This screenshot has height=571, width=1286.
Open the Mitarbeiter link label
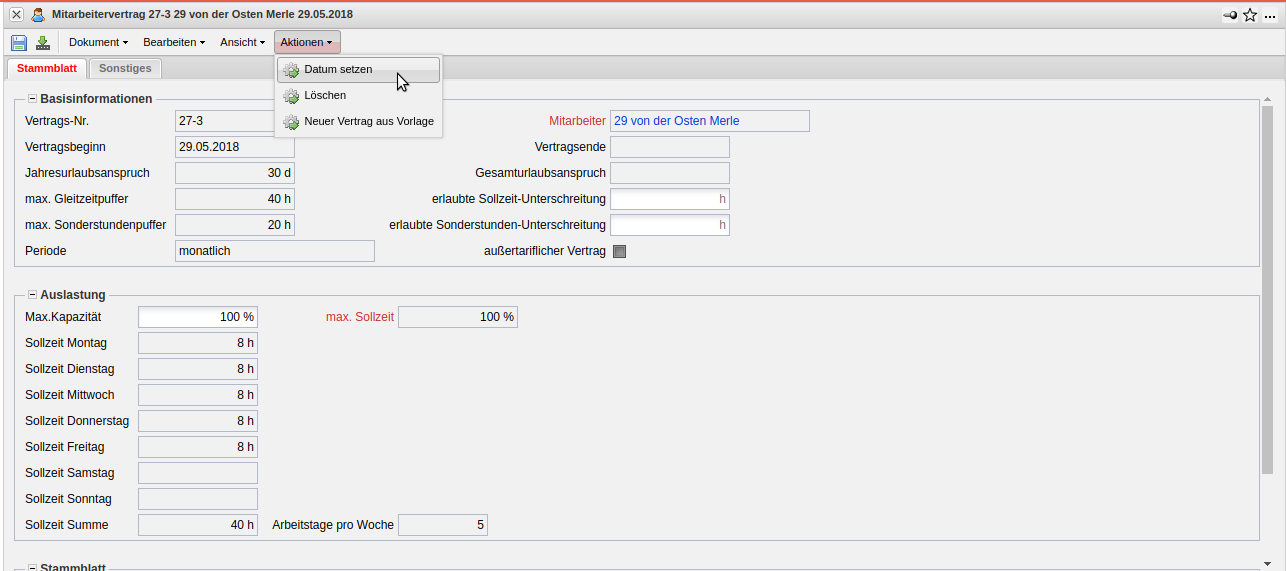pos(577,121)
